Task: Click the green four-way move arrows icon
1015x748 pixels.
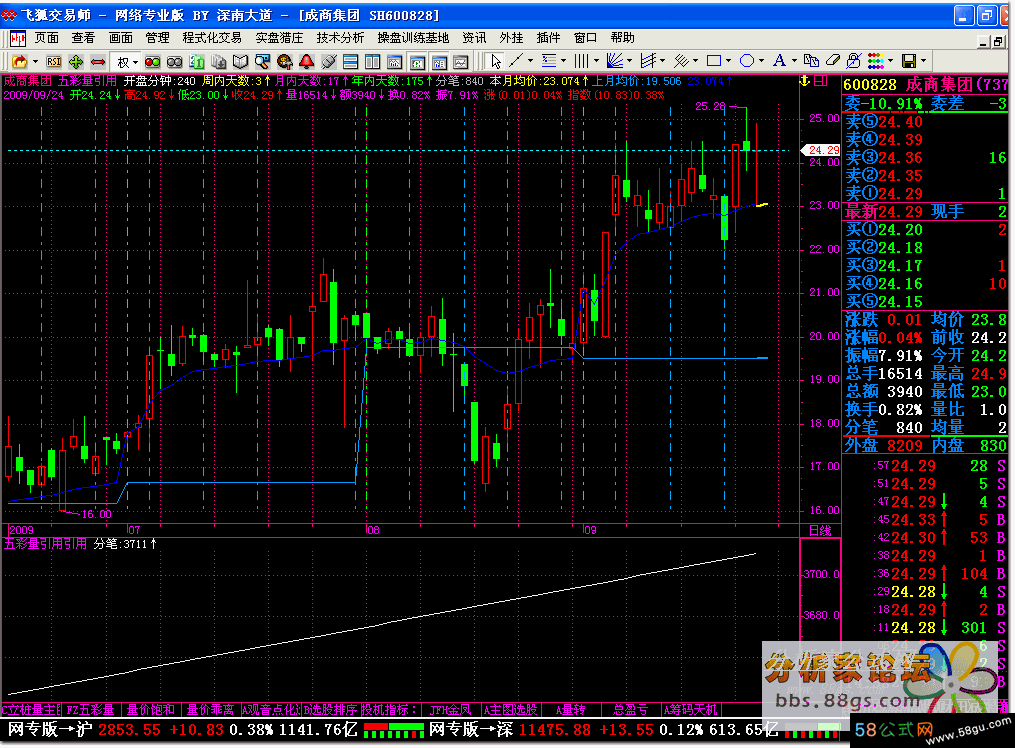Action: 76,61
